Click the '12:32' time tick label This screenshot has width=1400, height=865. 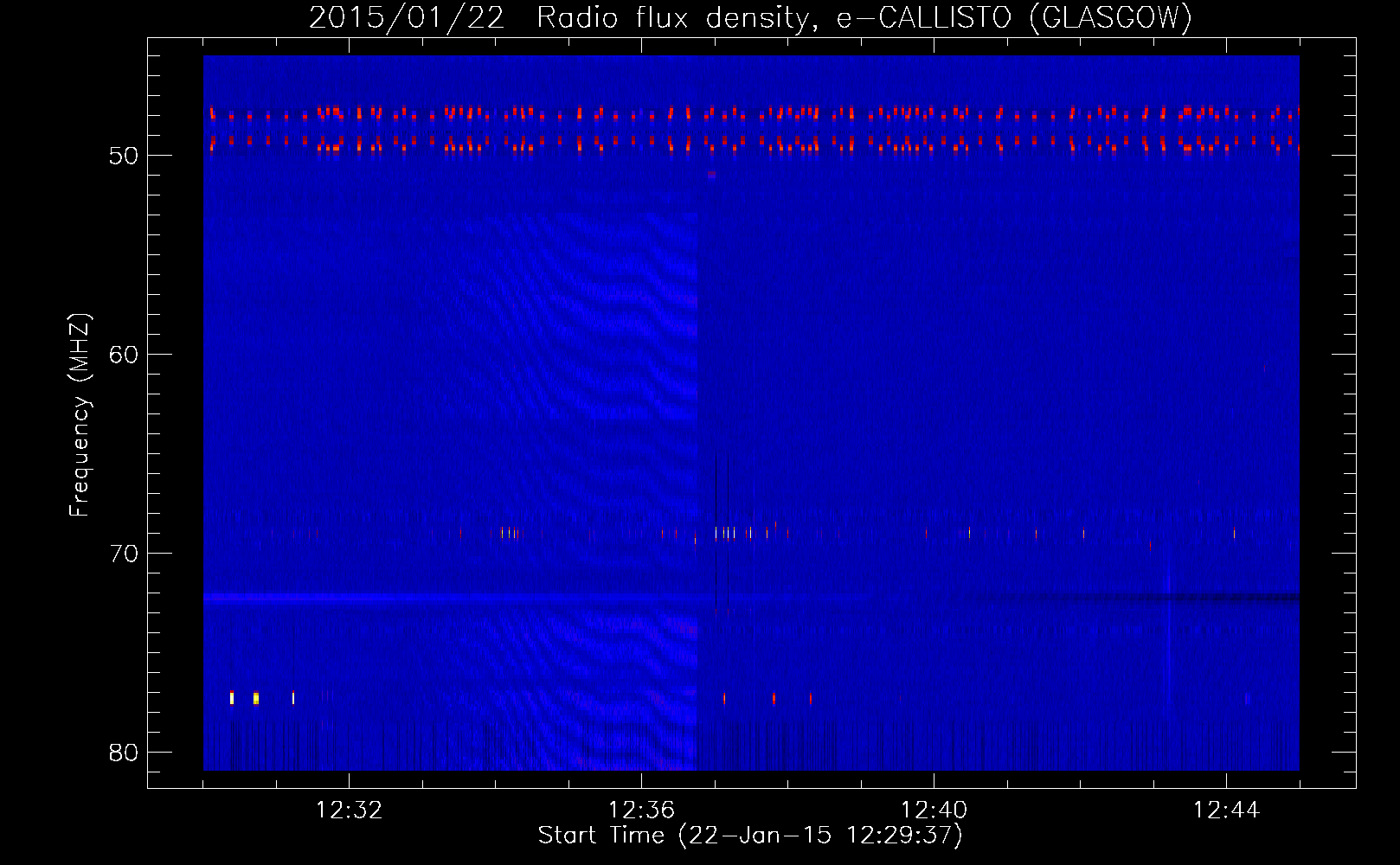pos(349,811)
